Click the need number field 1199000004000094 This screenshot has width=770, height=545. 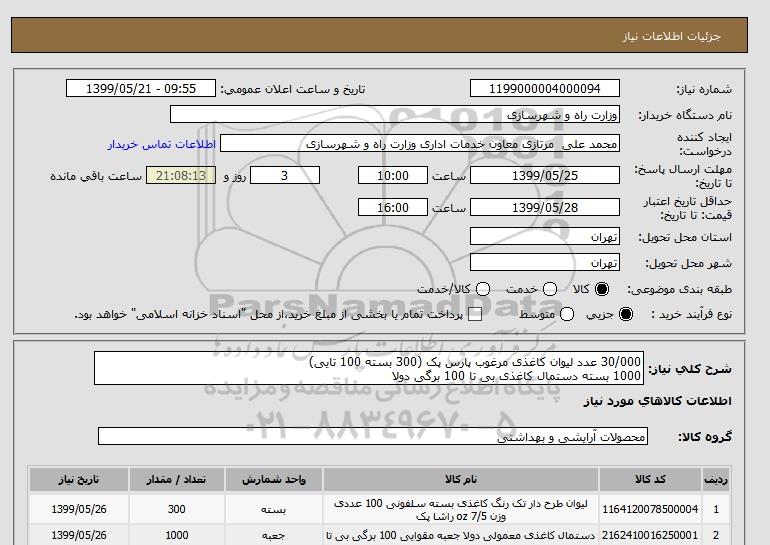545,88
